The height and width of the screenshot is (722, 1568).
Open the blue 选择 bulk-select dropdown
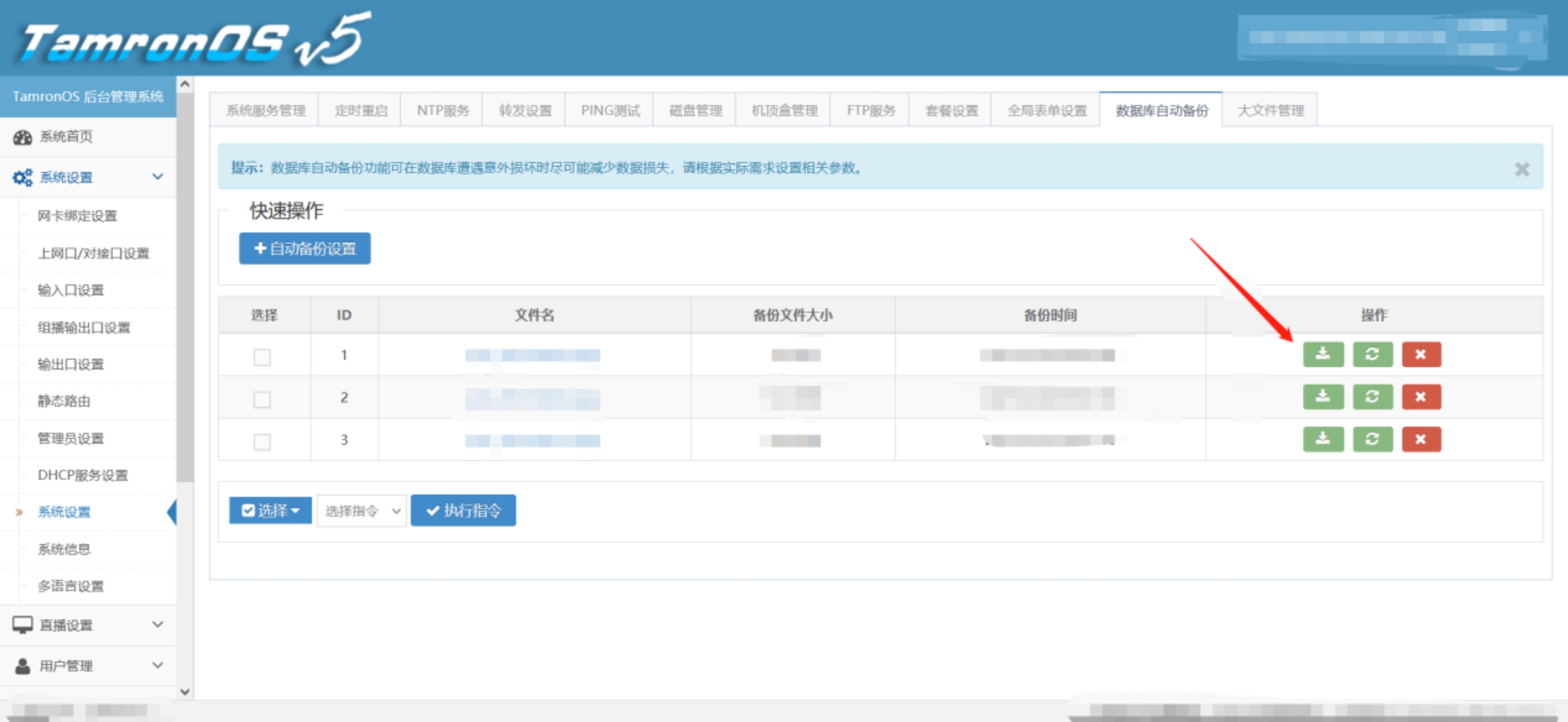click(270, 511)
